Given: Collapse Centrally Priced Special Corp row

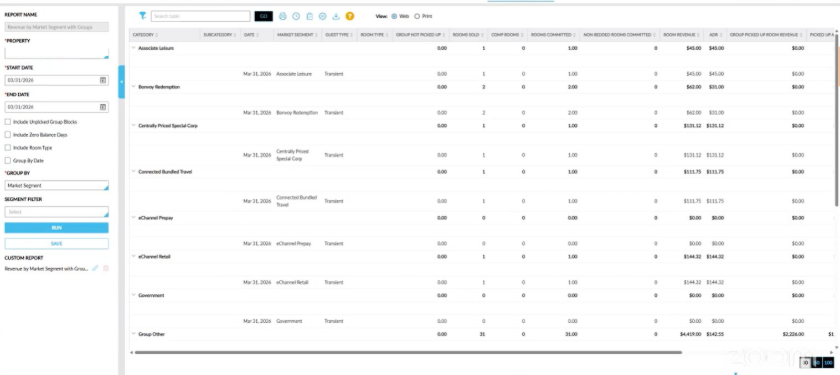Looking at the screenshot, I should click(x=134, y=125).
